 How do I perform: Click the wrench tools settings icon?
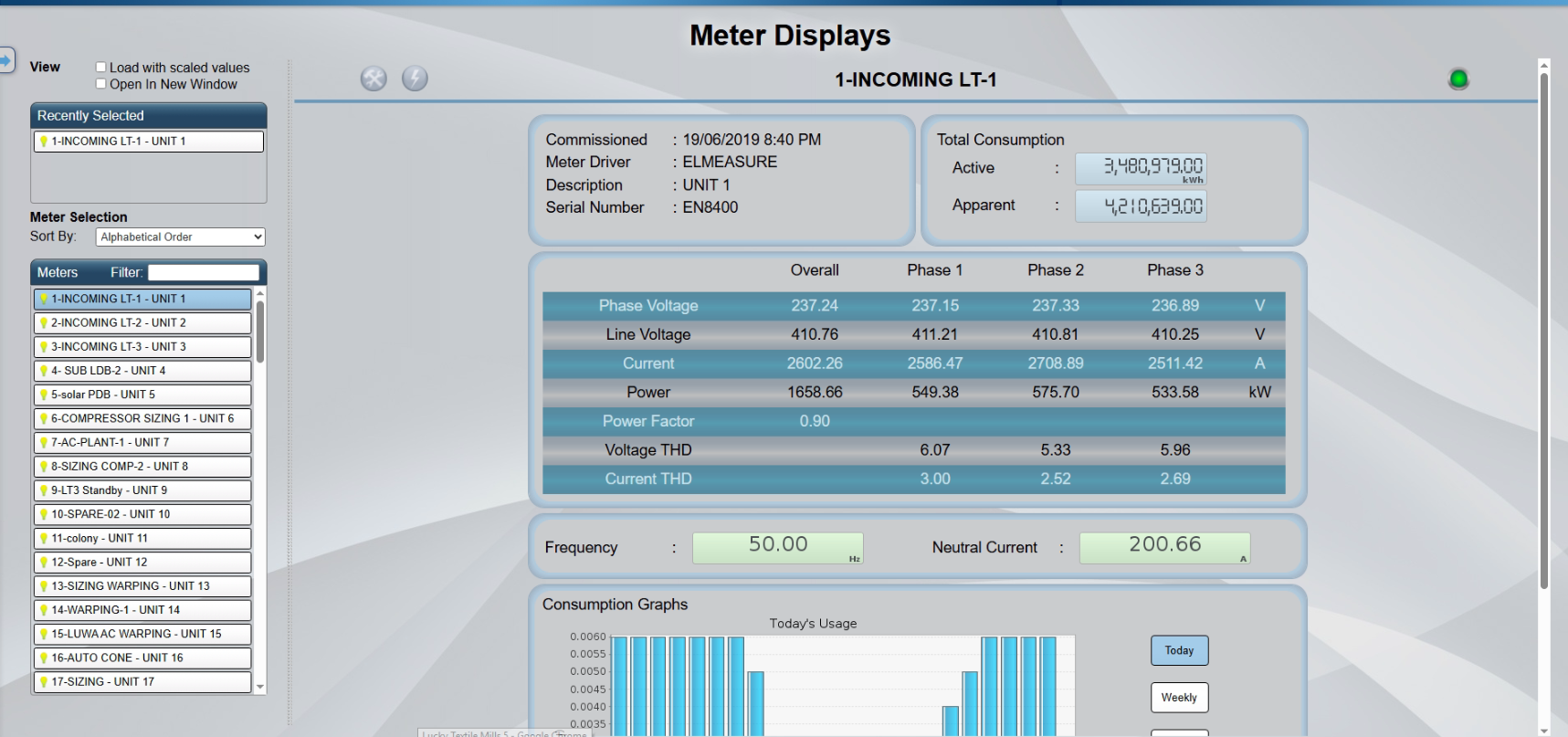click(x=374, y=79)
